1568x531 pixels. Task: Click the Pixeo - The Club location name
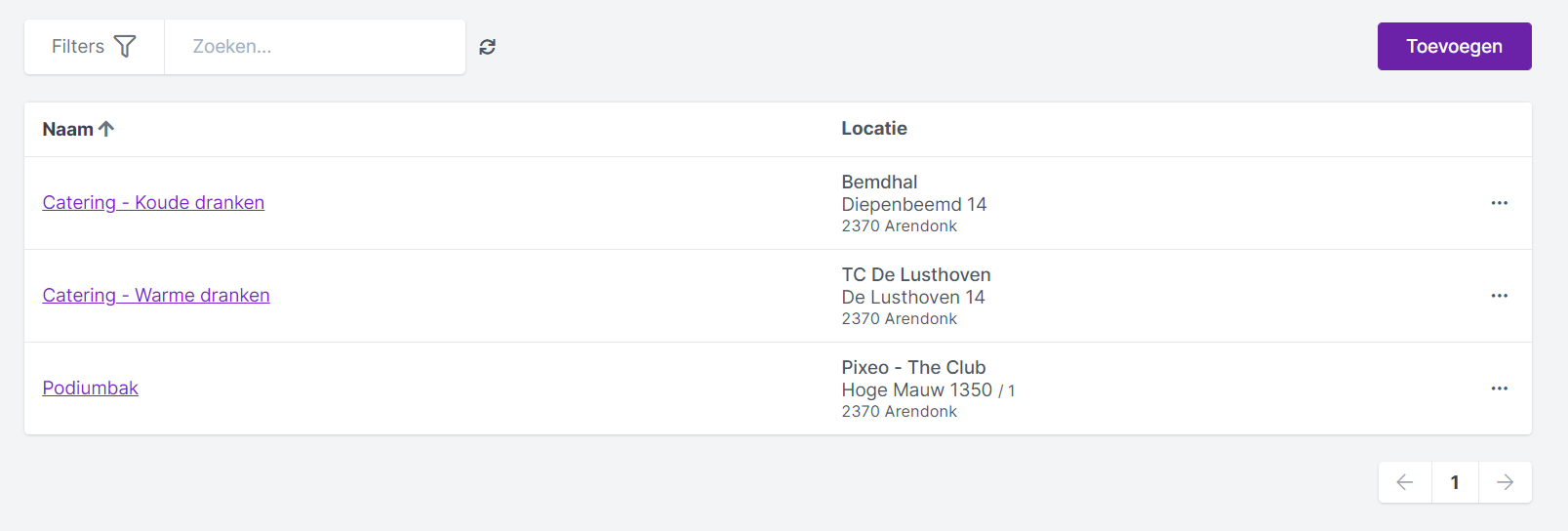click(913, 367)
